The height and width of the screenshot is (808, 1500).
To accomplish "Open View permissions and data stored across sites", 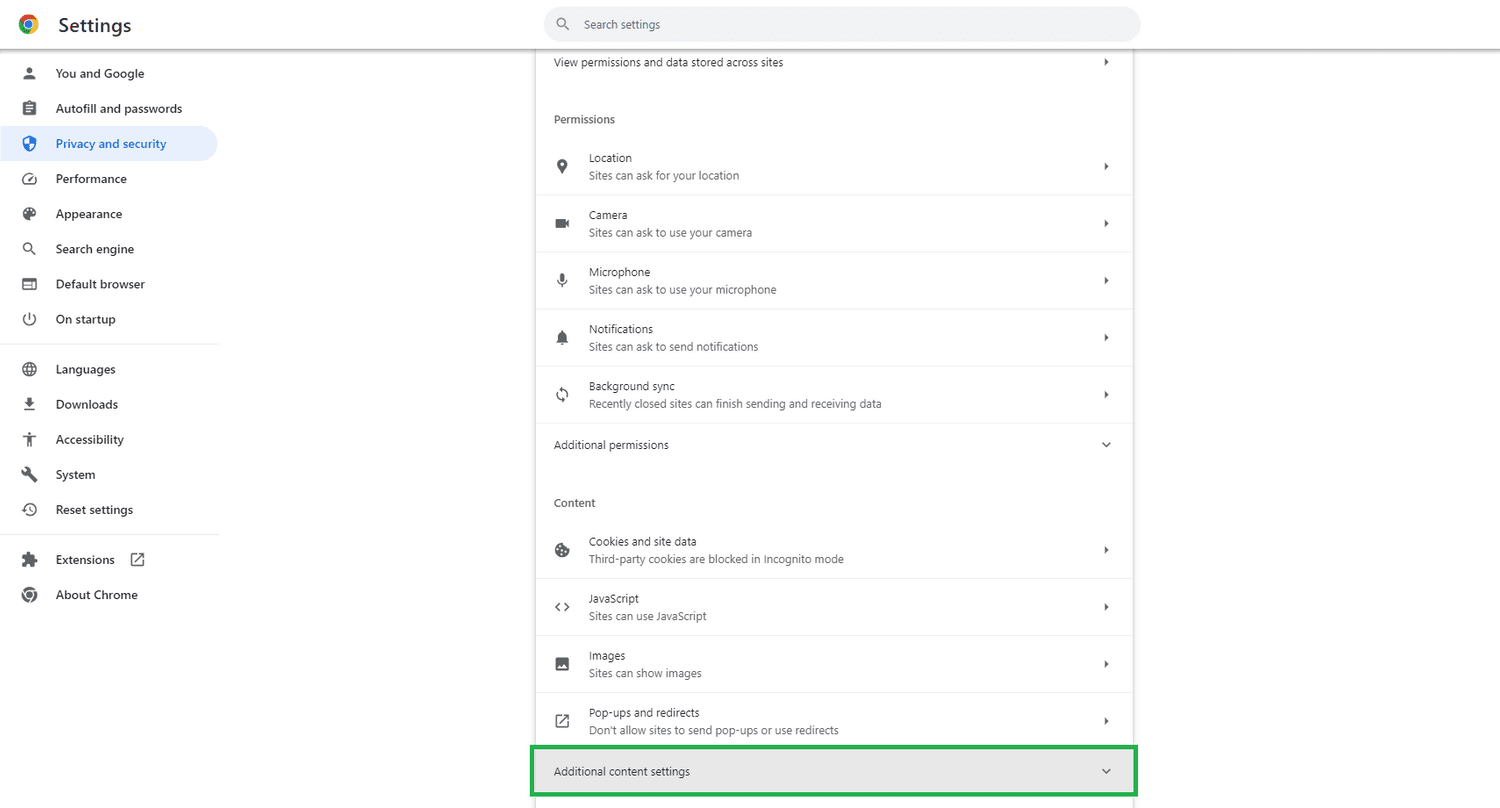I will pyautogui.click(x=834, y=62).
